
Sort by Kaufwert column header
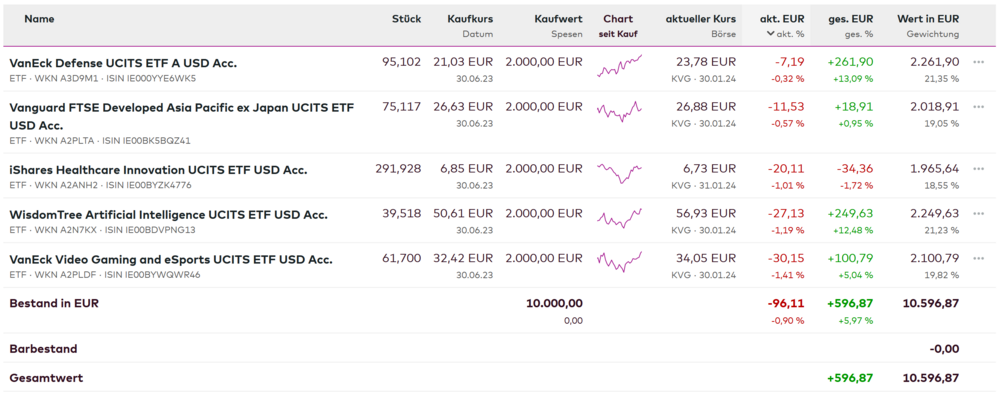pyautogui.click(x=559, y=19)
